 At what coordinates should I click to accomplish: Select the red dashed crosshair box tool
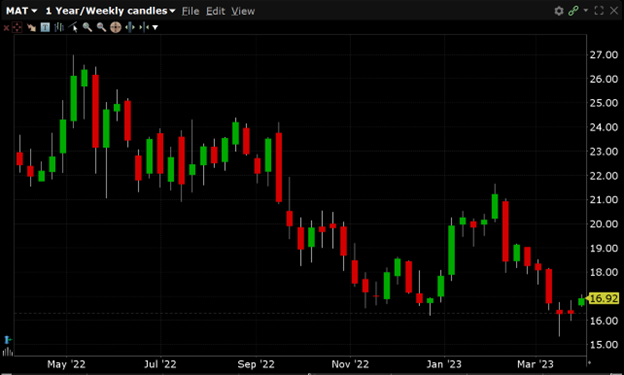point(17,27)
